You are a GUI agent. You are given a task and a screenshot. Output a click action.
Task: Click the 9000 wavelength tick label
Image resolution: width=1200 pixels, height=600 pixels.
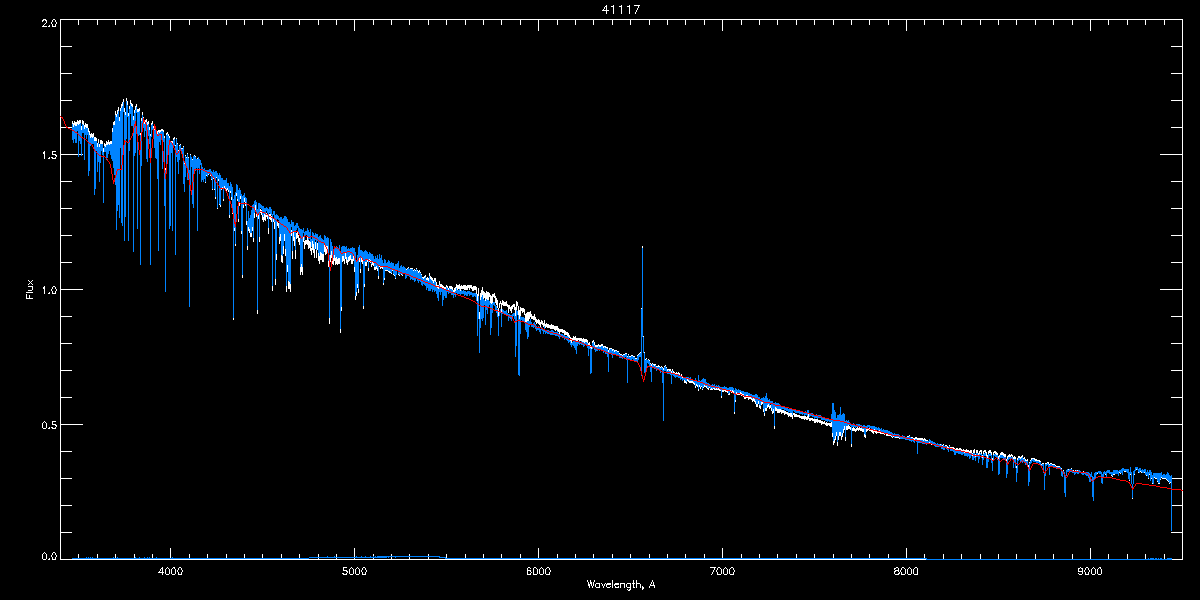(x=1090, y=570)
